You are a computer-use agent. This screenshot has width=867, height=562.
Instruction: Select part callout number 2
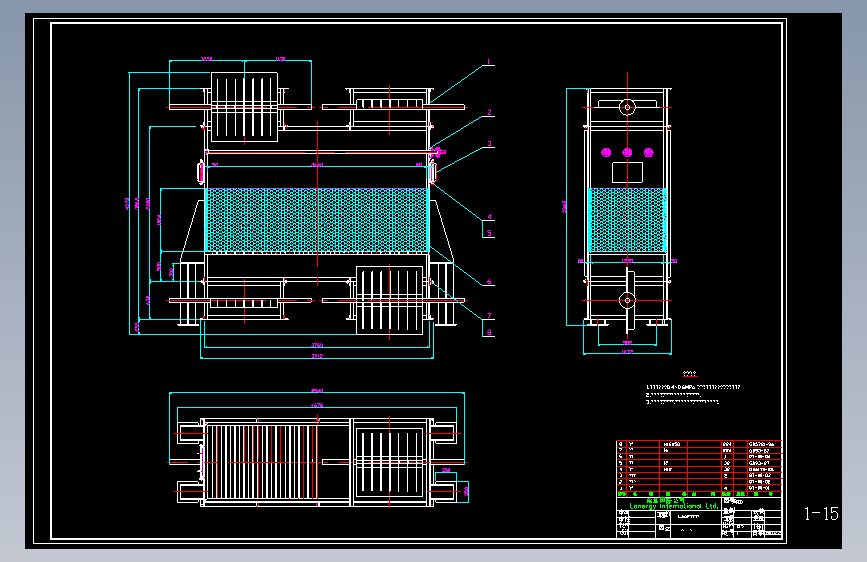[x=489, y=112]
